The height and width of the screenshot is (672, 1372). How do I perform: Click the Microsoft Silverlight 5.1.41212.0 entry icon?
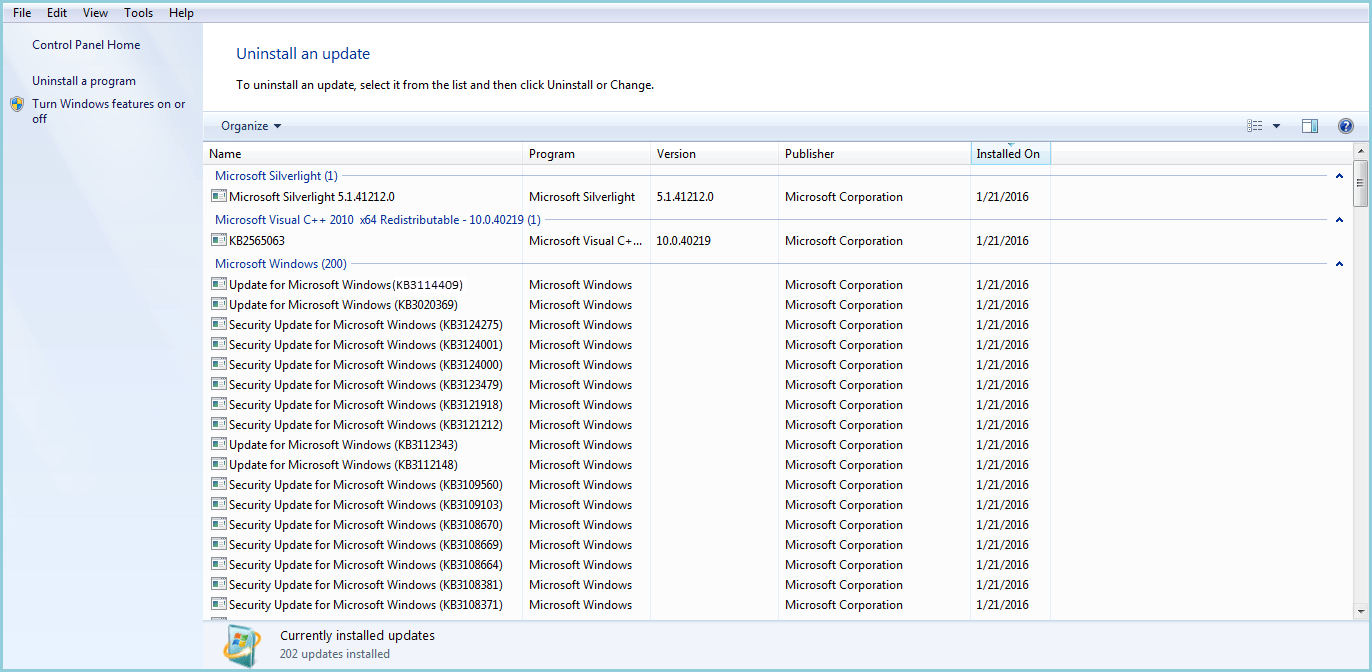click(x=219, y=197)
